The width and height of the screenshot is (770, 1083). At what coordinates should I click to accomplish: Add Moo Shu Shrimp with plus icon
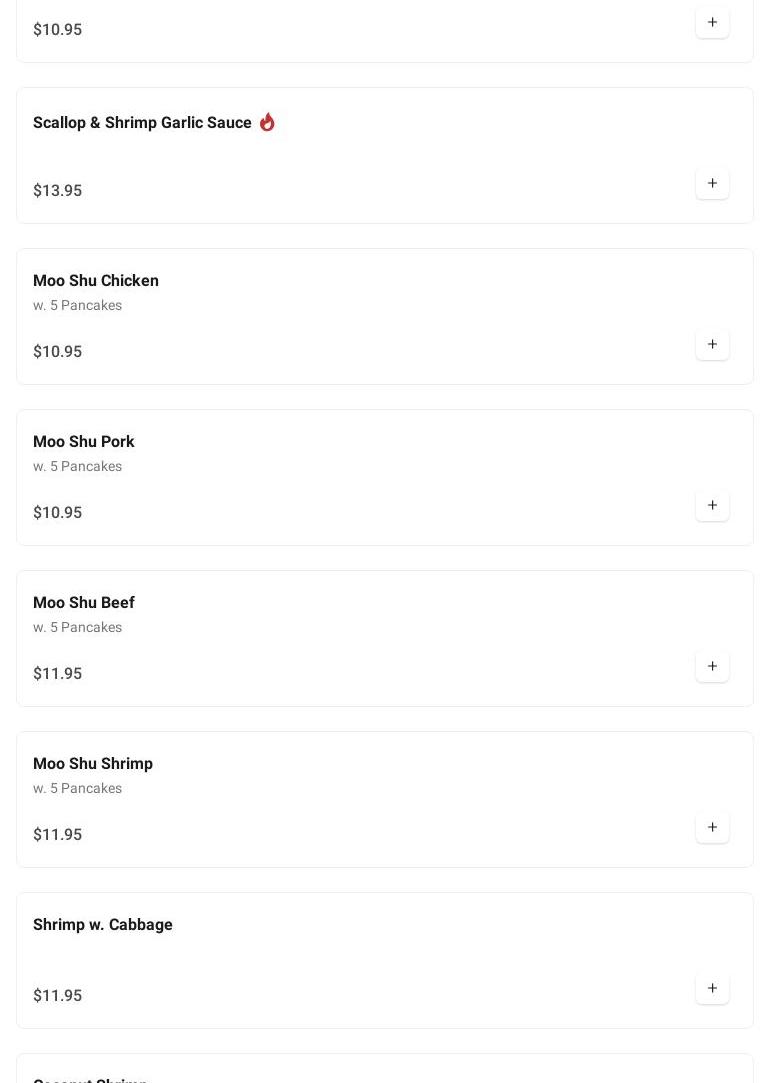(x=712, y=828)
